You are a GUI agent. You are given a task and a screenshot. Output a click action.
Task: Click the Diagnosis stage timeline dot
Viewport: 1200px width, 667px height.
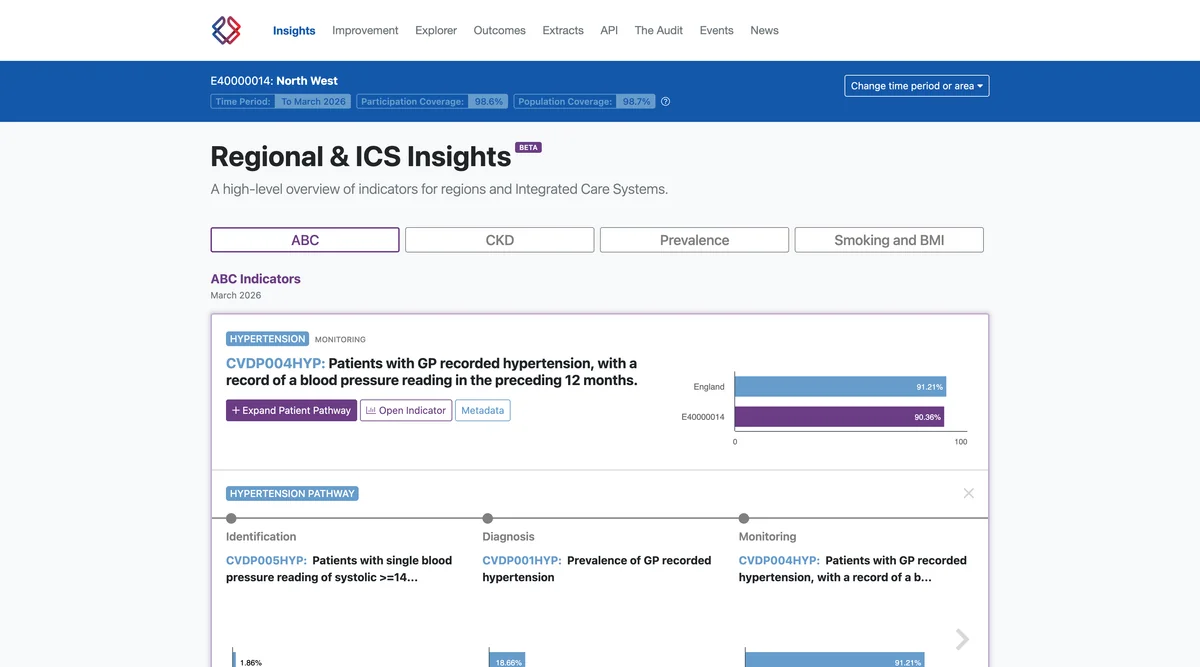click(487, 518)
